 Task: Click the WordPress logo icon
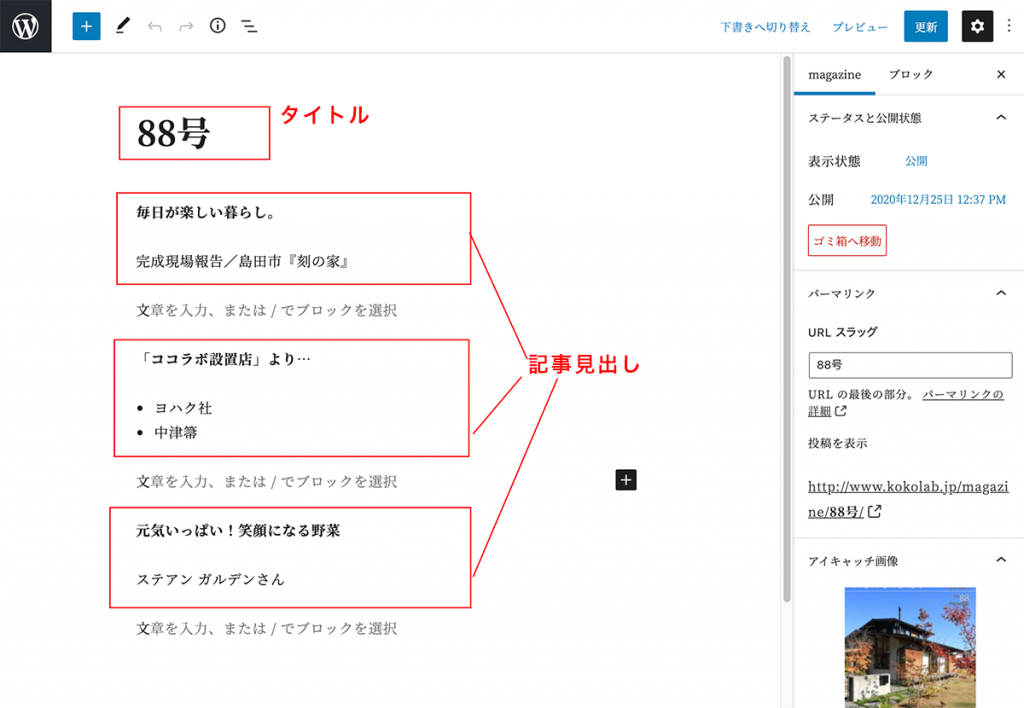pos(25,26)
